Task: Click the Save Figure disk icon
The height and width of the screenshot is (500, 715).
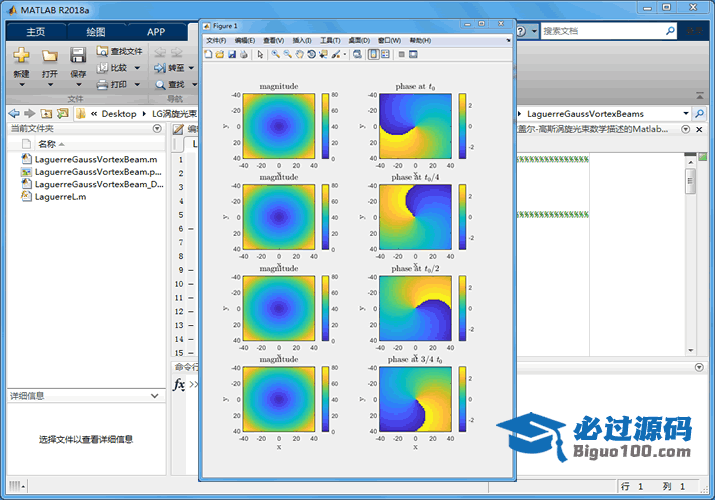Action: 232,54
